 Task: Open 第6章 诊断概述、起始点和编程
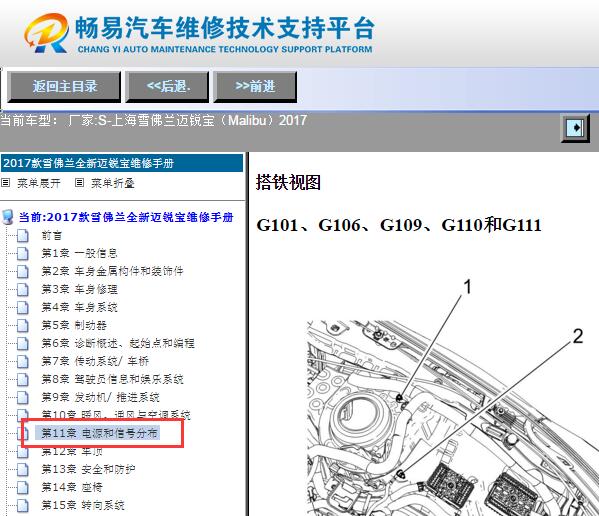[x=118, y=343]
